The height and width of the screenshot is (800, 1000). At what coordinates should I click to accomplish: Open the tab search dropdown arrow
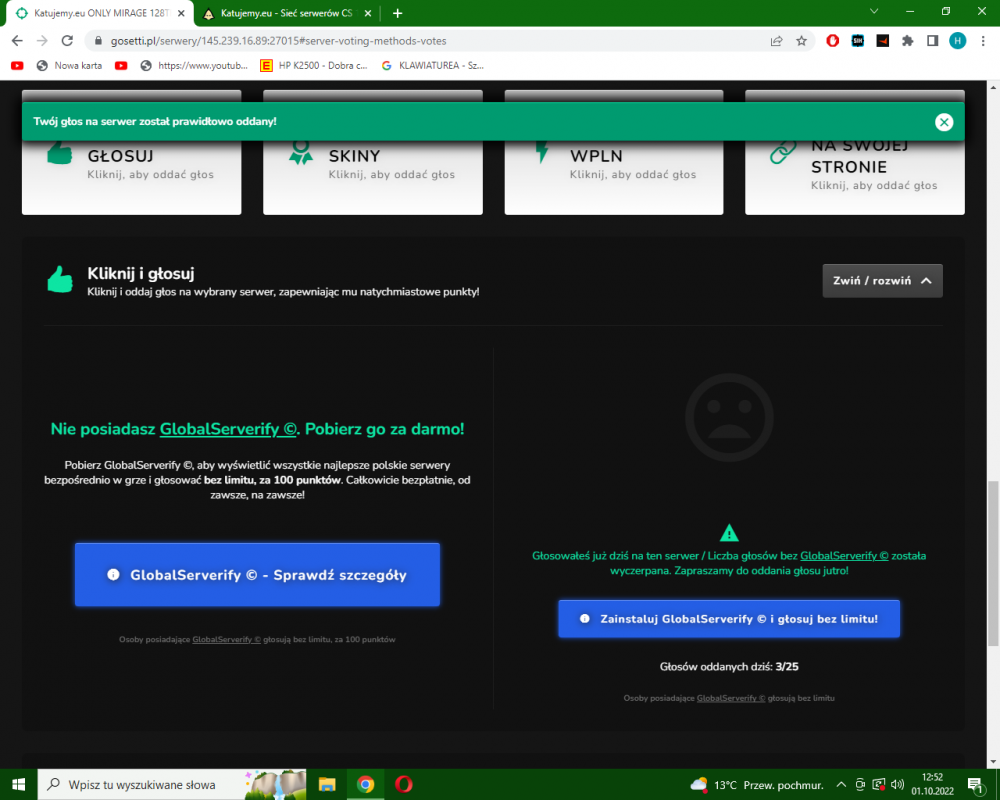point(874,11)
